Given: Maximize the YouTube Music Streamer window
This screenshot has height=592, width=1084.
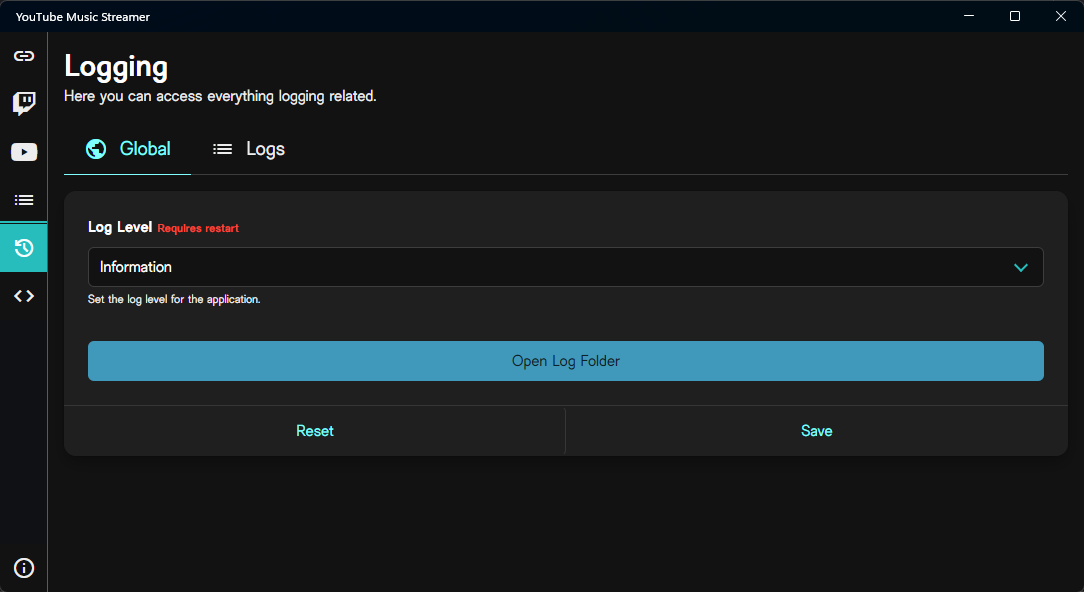Looking at the screenshot, I should pos(1015,16).
